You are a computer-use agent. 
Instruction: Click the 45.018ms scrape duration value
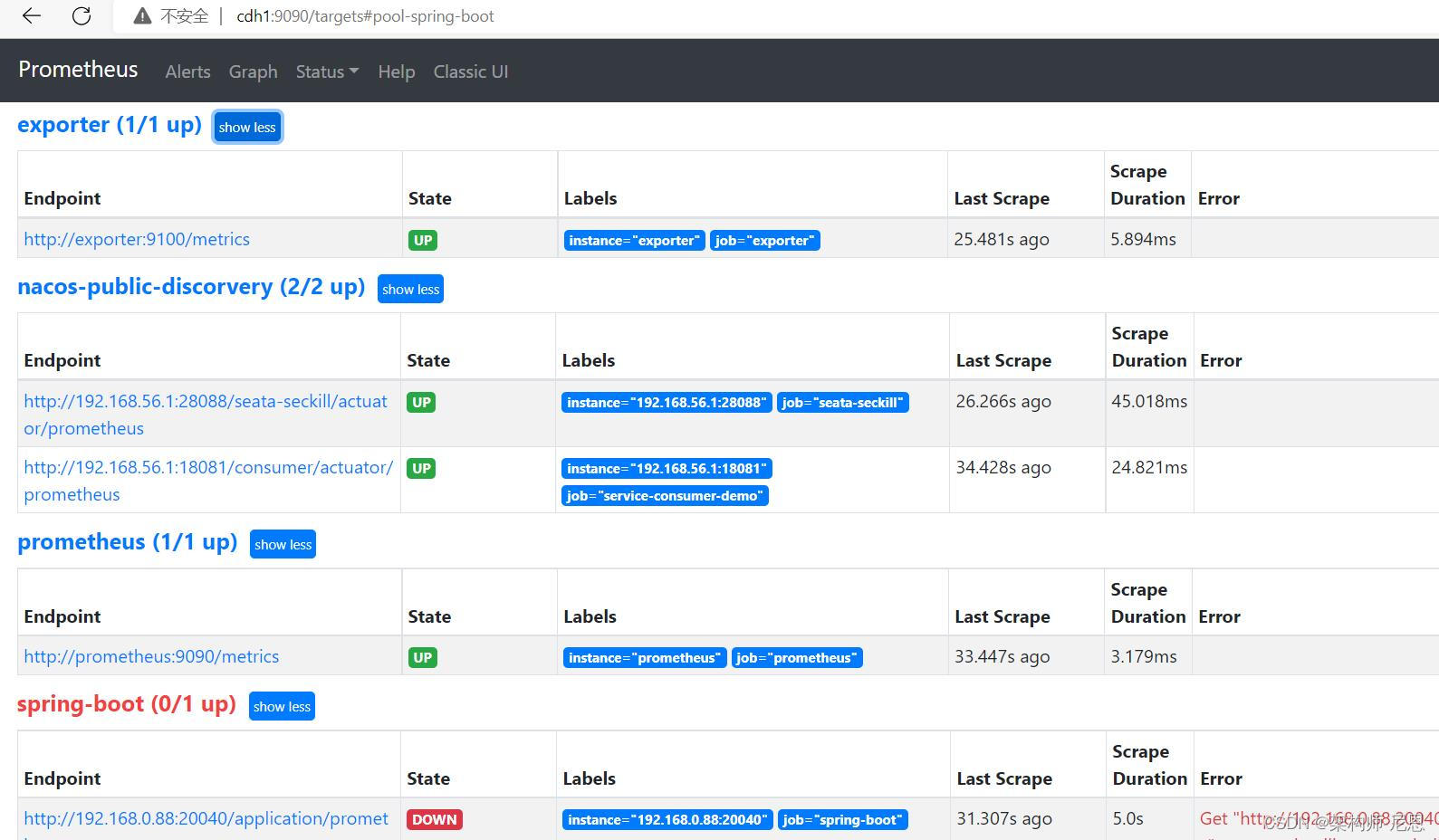[x=1149, y=401]
